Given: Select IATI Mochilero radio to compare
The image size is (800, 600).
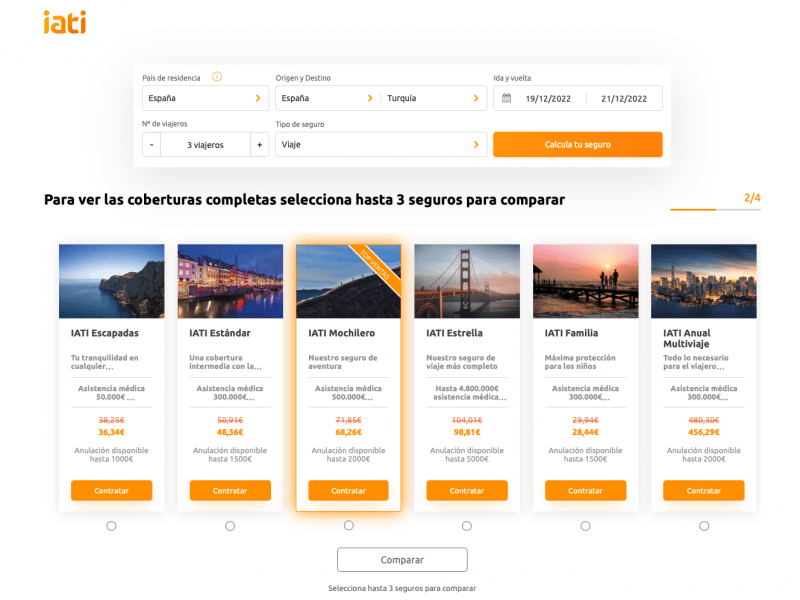Looking at the screenshot, I should (x=348, y=525).
